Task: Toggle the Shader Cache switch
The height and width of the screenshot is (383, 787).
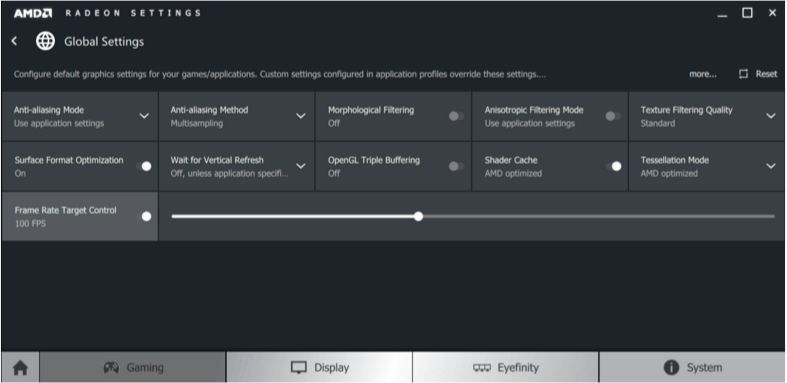Action: pos(614,166)
